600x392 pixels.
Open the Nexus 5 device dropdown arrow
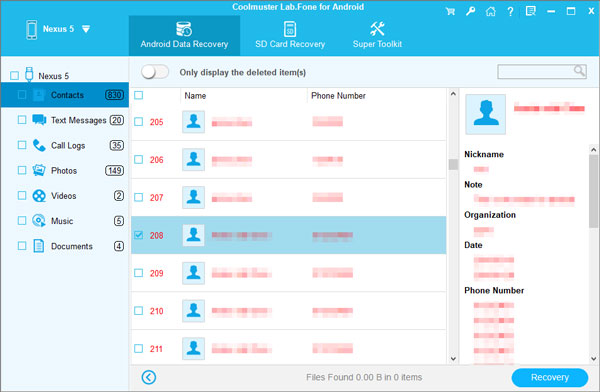tap(86, 29)
